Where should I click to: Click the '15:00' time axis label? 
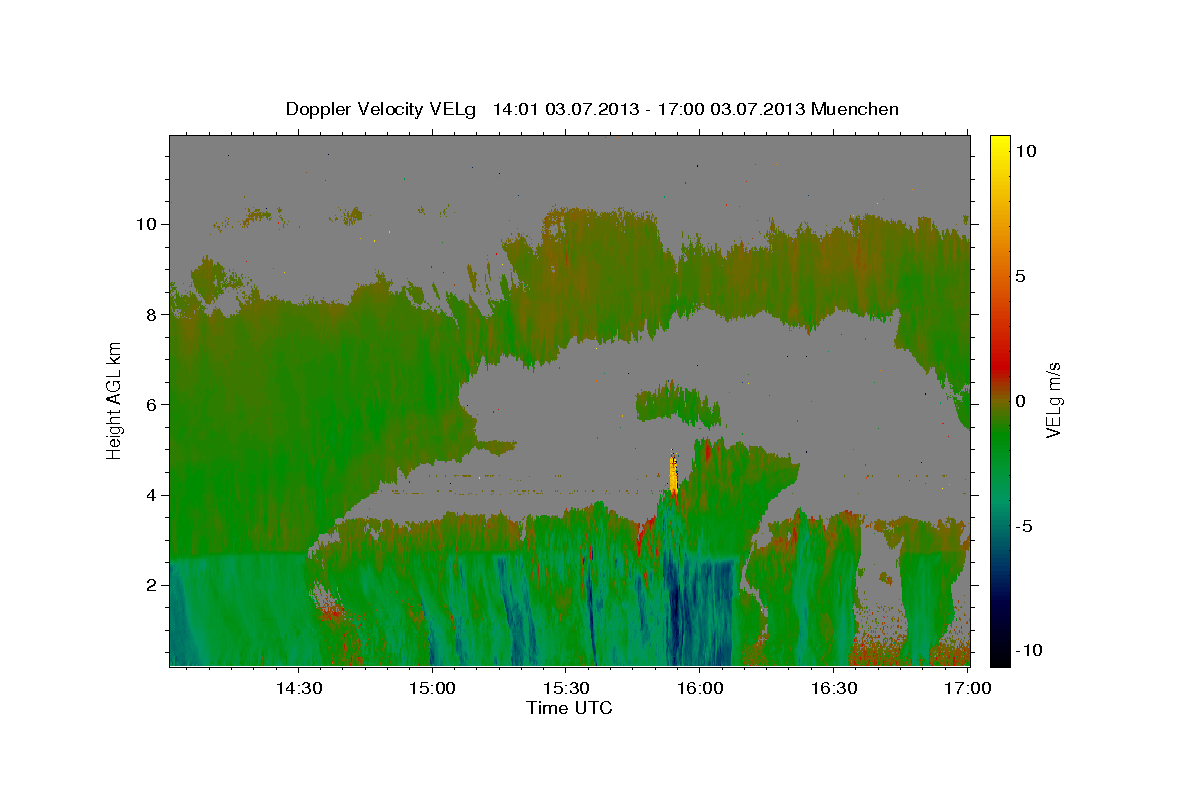click(432, 689)
